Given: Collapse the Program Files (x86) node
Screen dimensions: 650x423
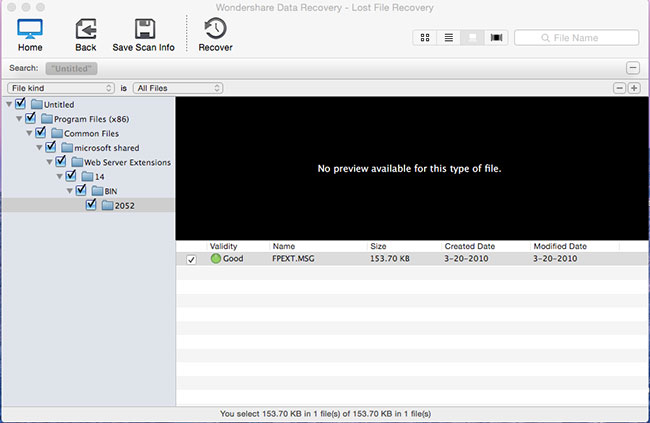Looking at the screenshot, I should coord(19,119).
